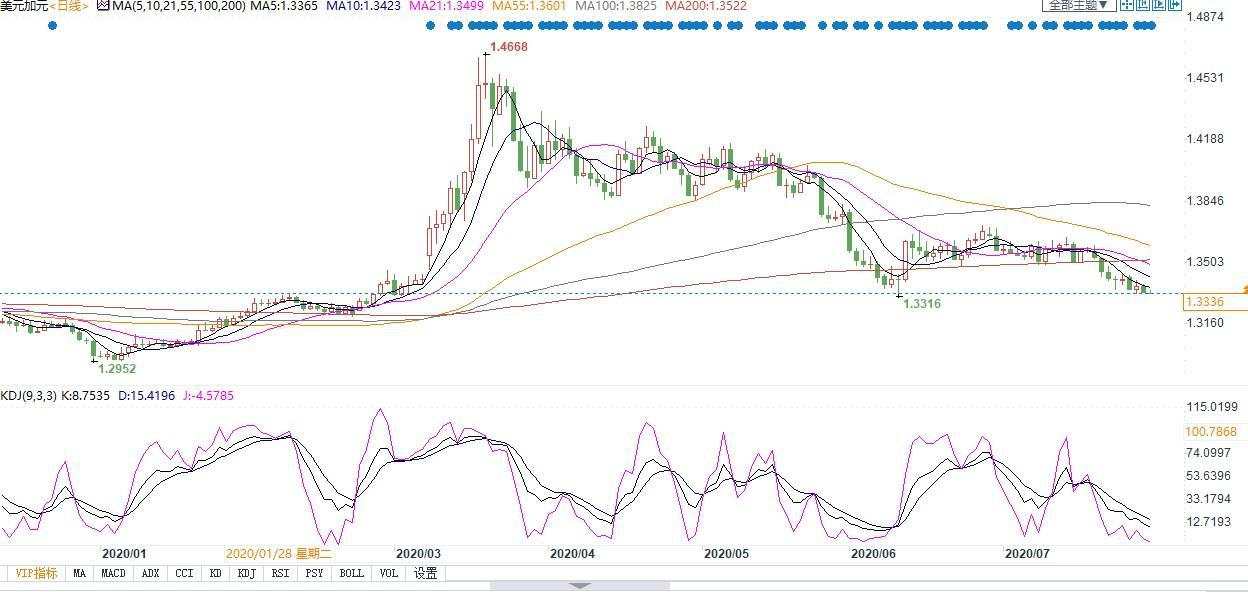The height and width of the screenshot is (592, 1248).
Task: Click the MA5:1.3365 value
Action: pos(282,6)
